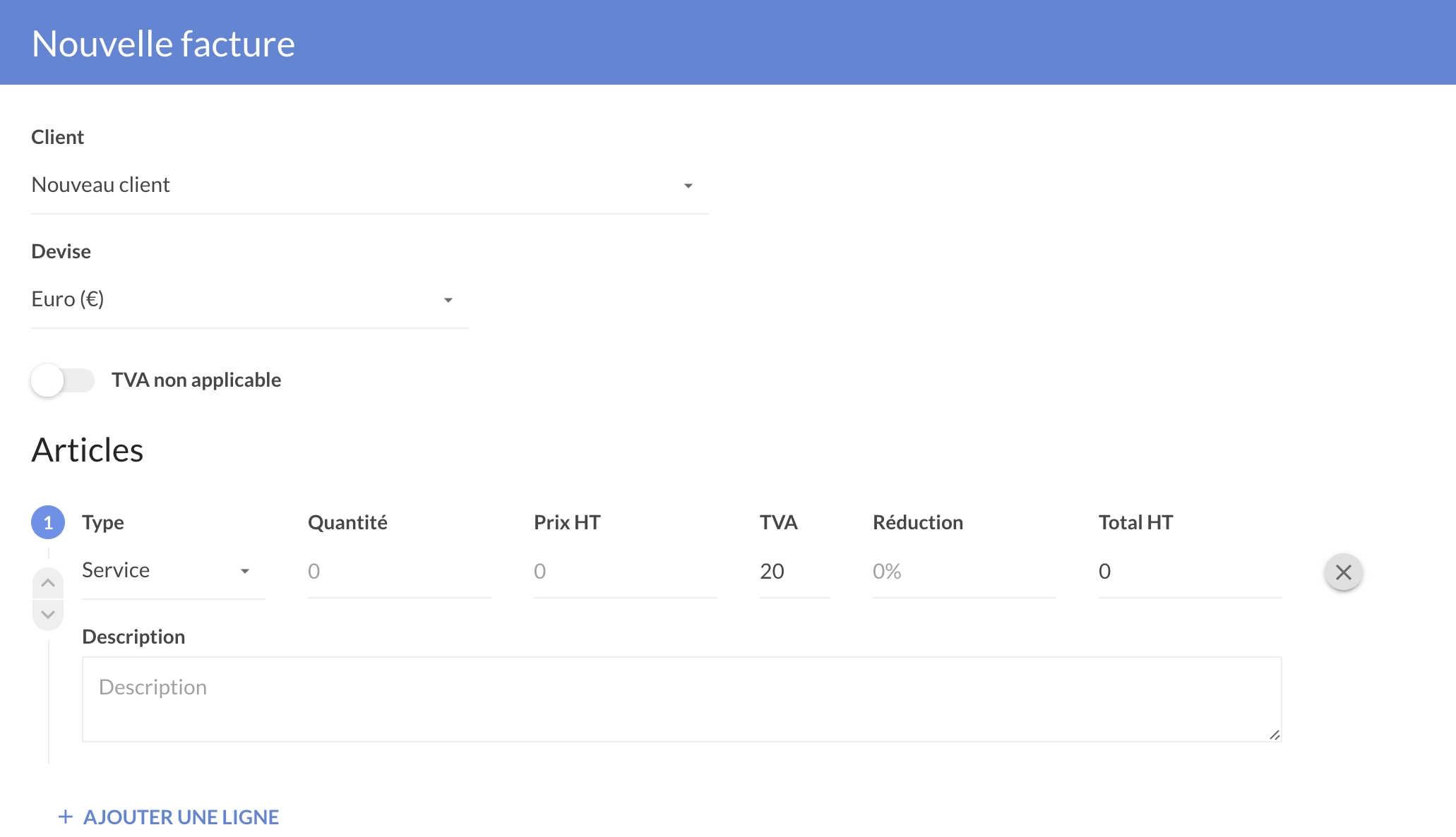This screenshot has width=1456, height=837.
Task: Open the Service type dropdown
Action: (x=173, y=570)
